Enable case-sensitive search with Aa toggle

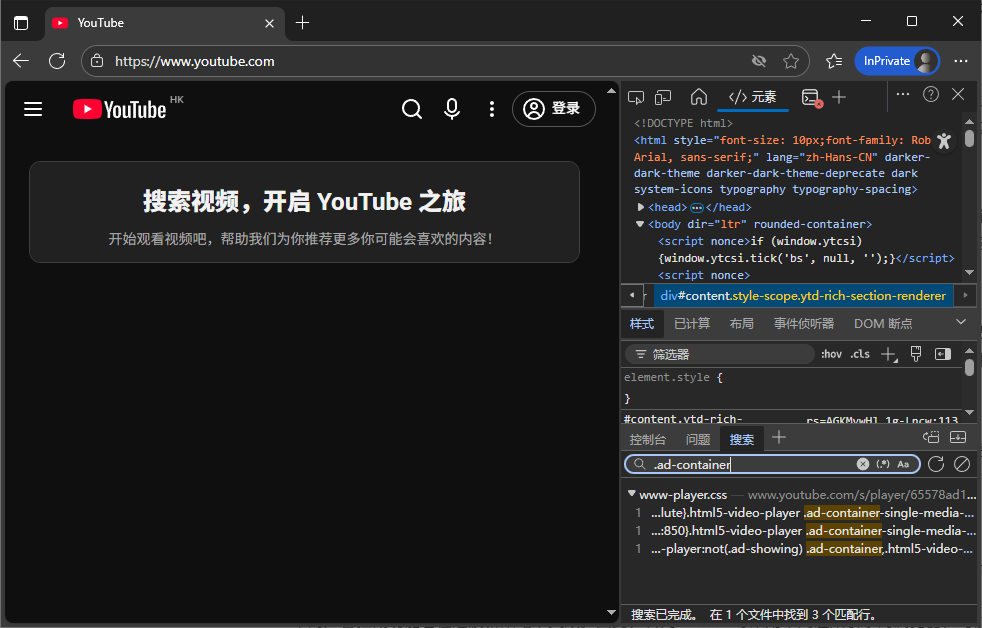(x=903, y=463)
